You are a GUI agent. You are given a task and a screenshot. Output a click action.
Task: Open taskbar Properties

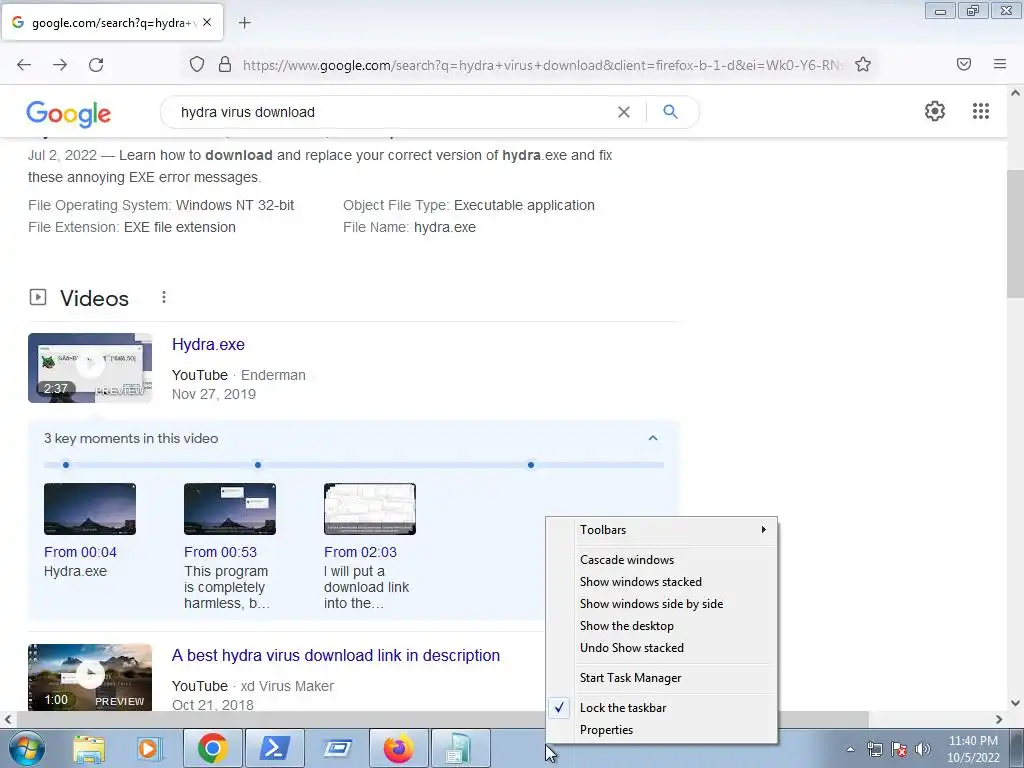tap(662, 730)
